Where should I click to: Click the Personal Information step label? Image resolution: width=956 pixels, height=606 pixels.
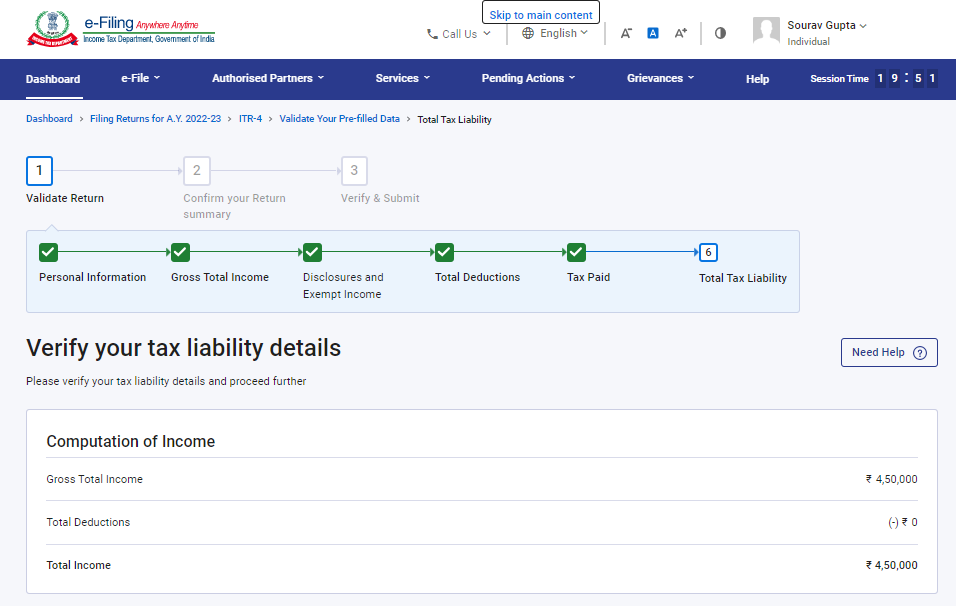point(93,277)
